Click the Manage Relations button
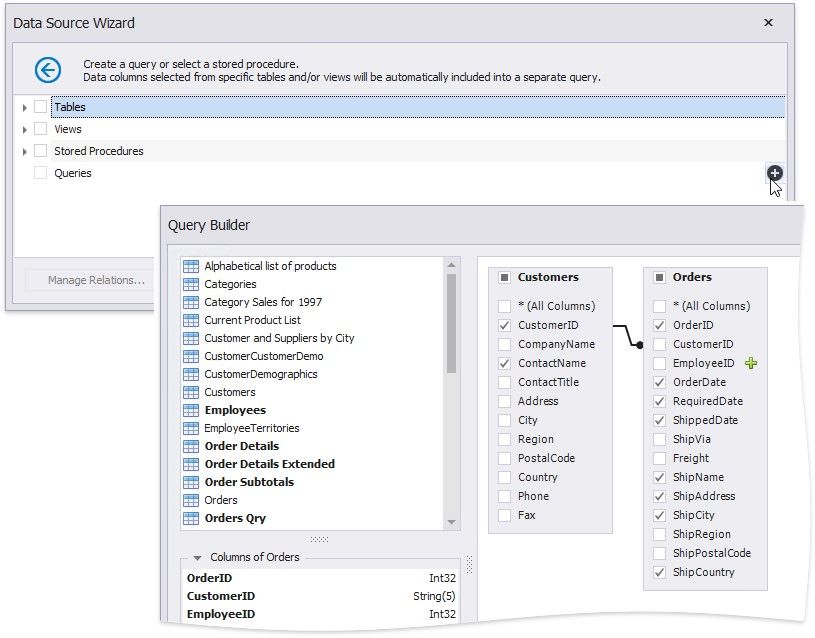 click(96, 280)
